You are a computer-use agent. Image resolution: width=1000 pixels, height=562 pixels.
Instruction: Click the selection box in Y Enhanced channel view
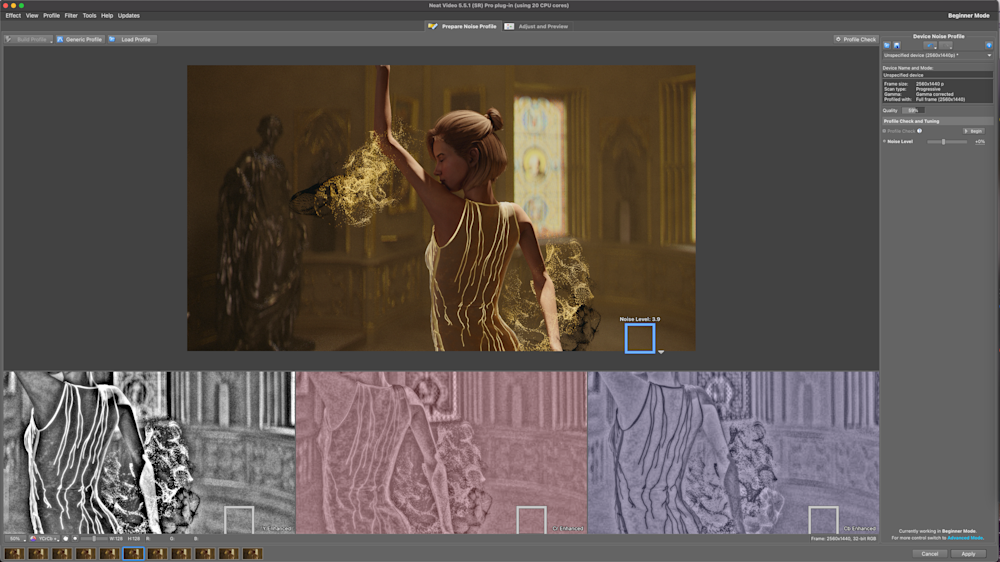pyautogui.click(x=239, y=520)
